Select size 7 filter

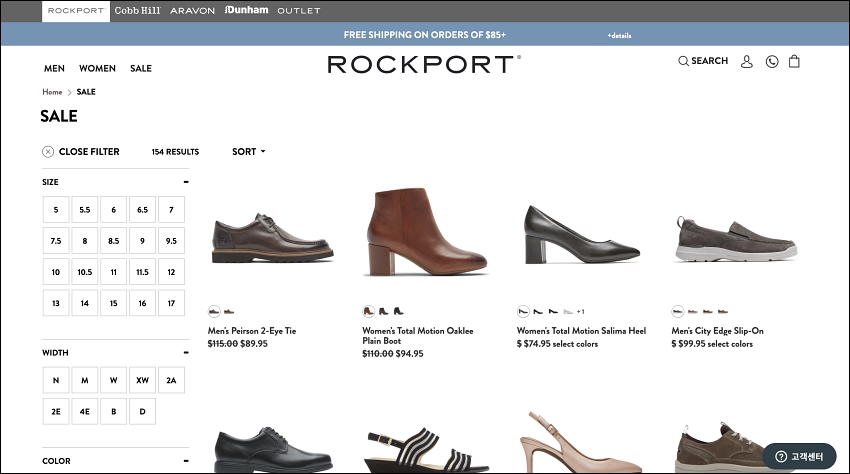tap(171, 210)
